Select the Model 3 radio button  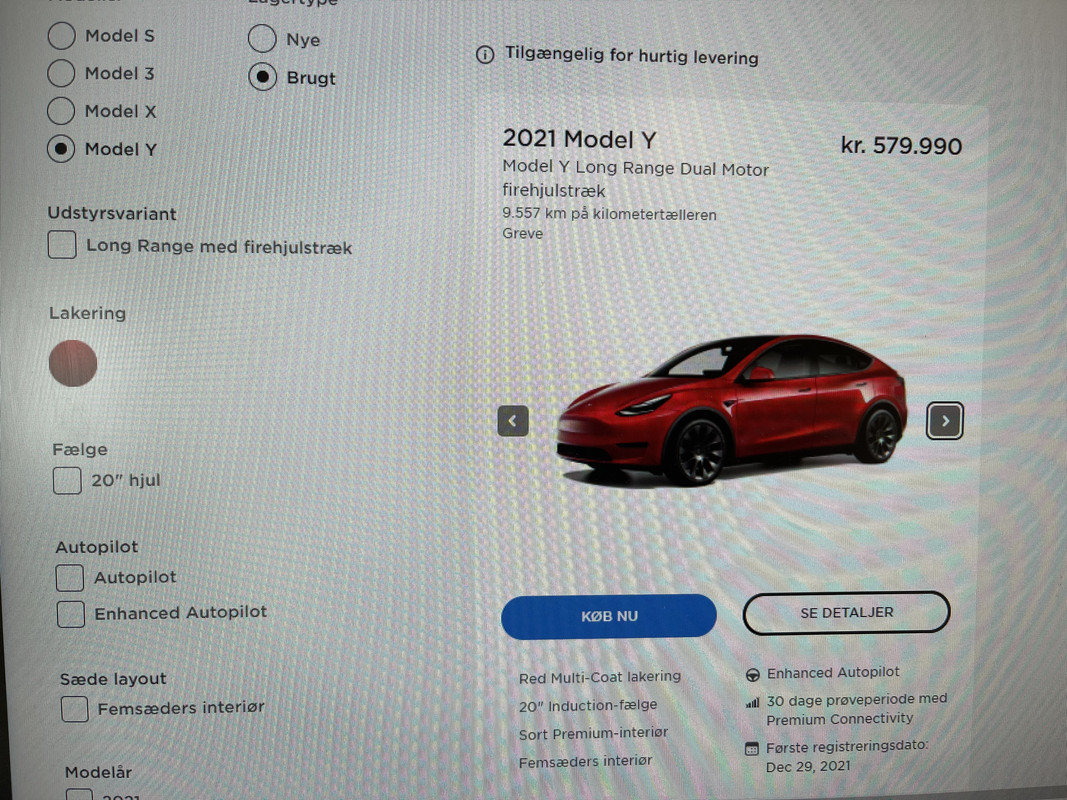[x=61, y=73]
